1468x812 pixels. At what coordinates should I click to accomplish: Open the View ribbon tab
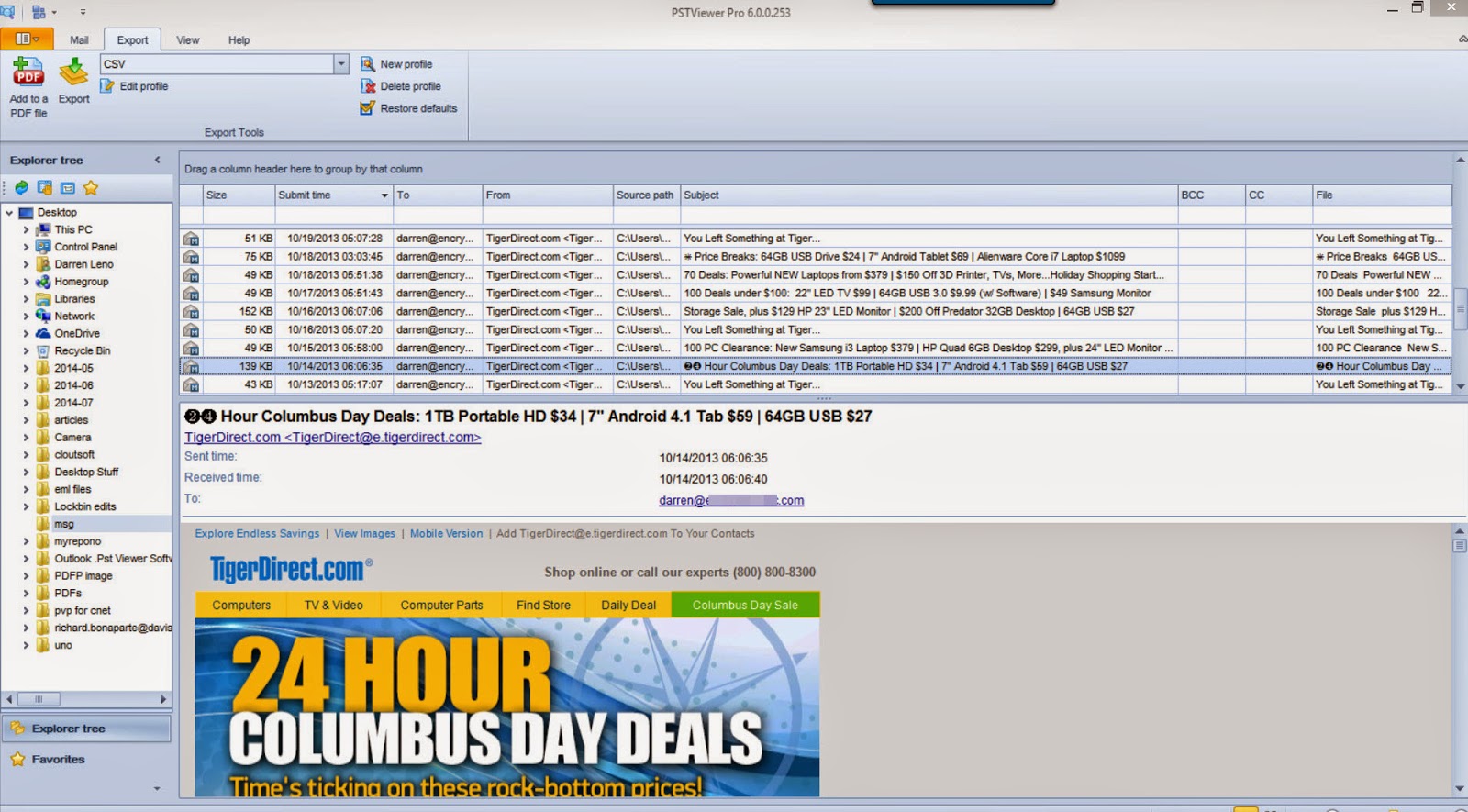(x=187, y=40)
